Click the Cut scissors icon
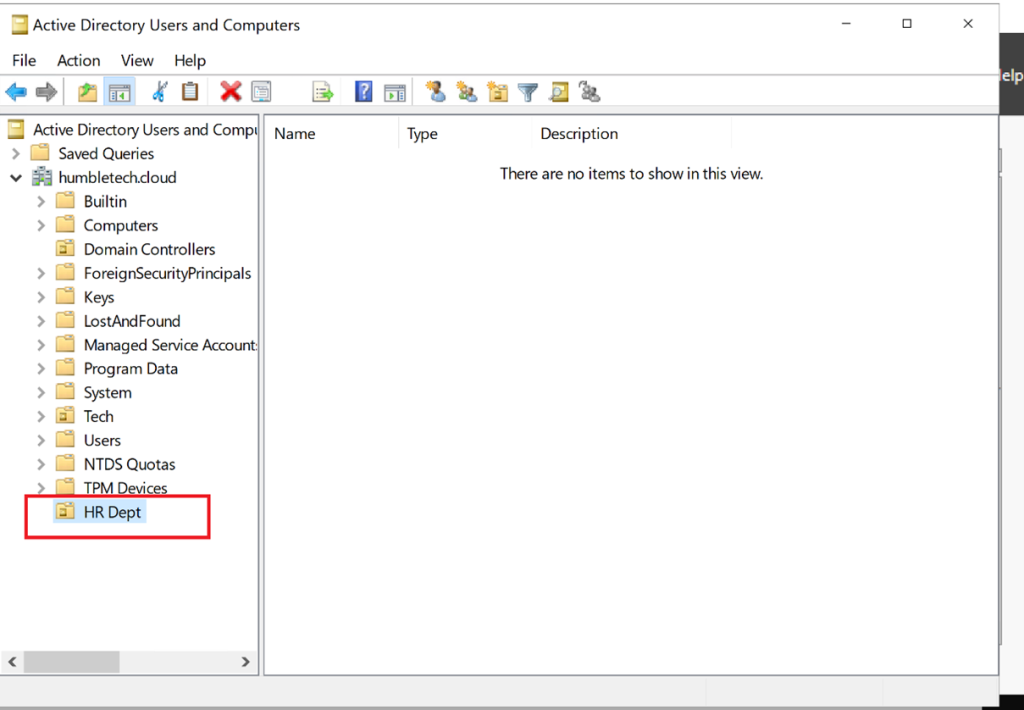 159,93
